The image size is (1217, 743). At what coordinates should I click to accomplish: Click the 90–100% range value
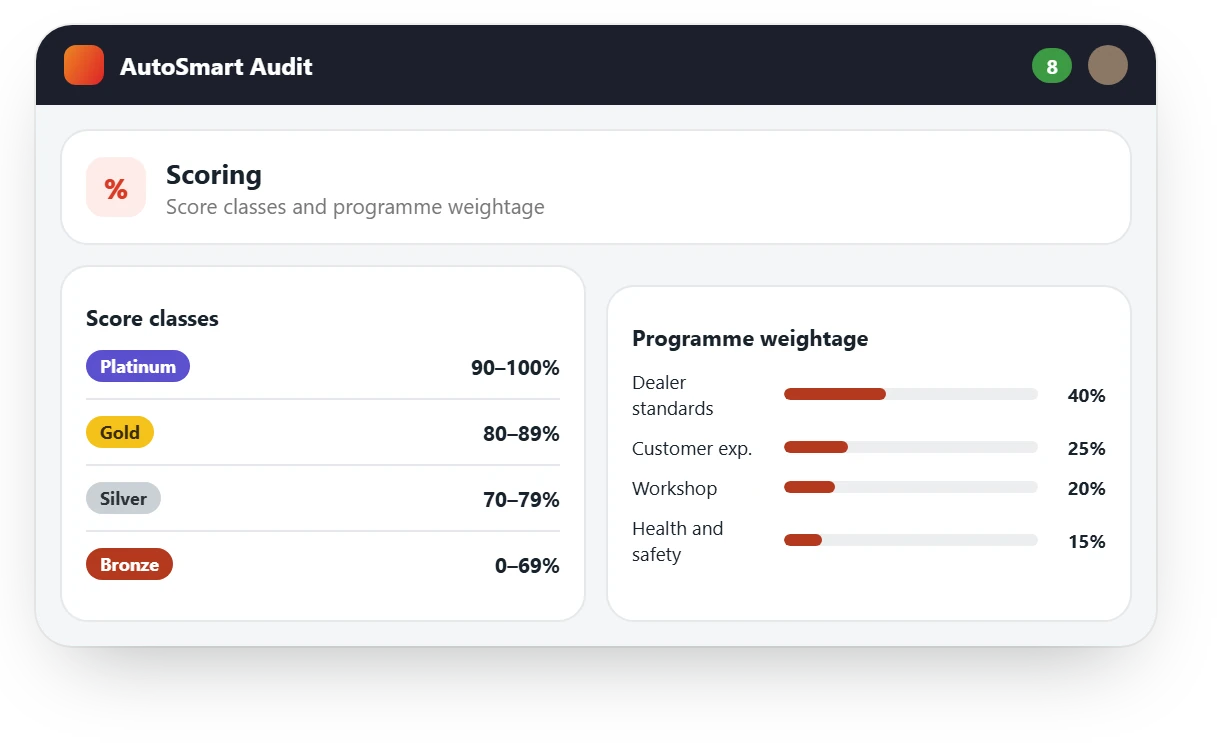coord(515,368)
